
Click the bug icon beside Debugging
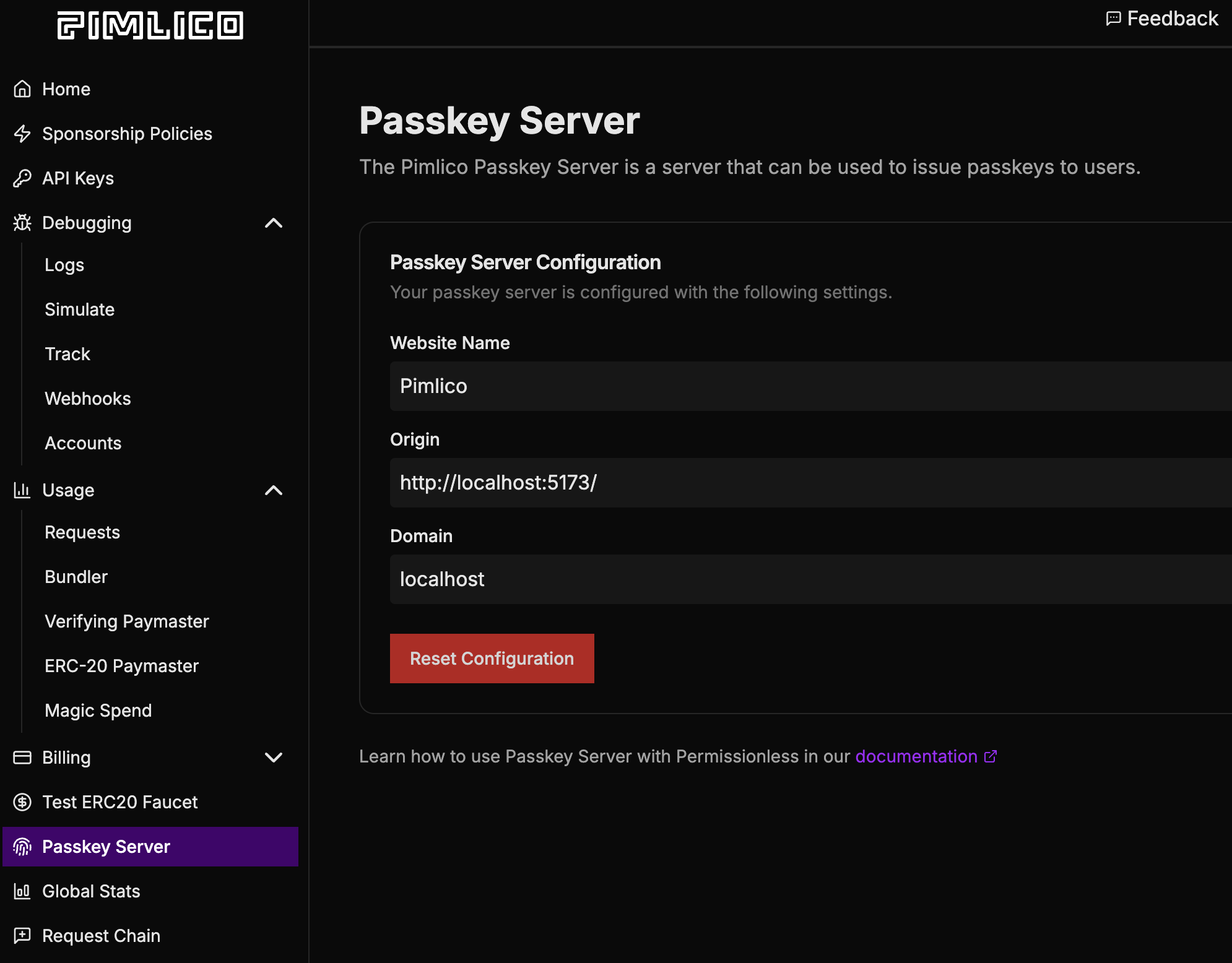(22, 223)
